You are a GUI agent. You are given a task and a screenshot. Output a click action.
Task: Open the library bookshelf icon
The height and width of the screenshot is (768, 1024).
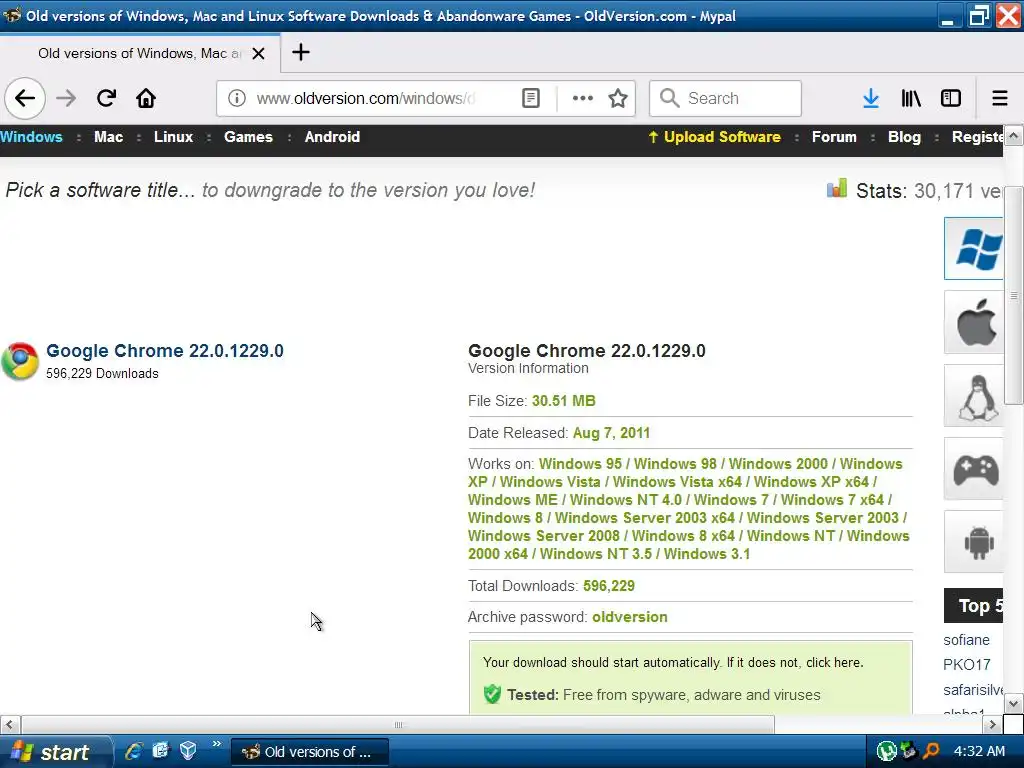[x=911, y=99]
